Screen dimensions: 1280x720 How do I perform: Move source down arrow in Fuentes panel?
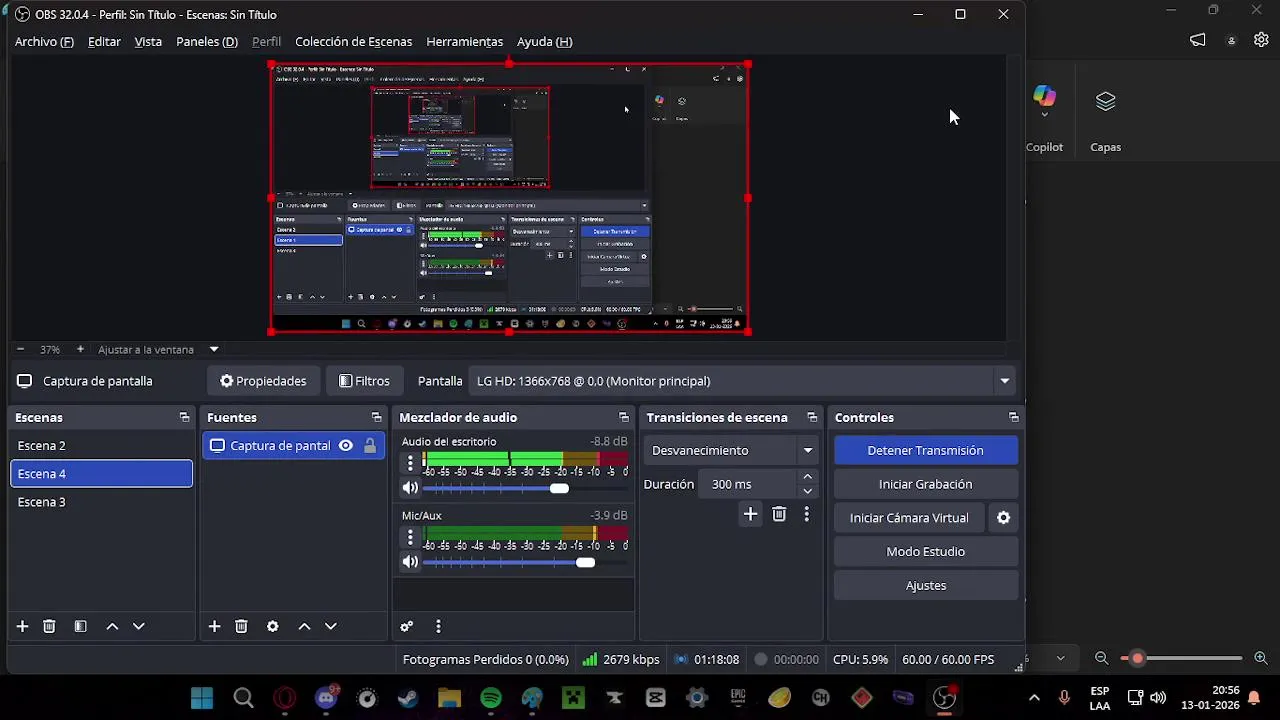[331, 626]
